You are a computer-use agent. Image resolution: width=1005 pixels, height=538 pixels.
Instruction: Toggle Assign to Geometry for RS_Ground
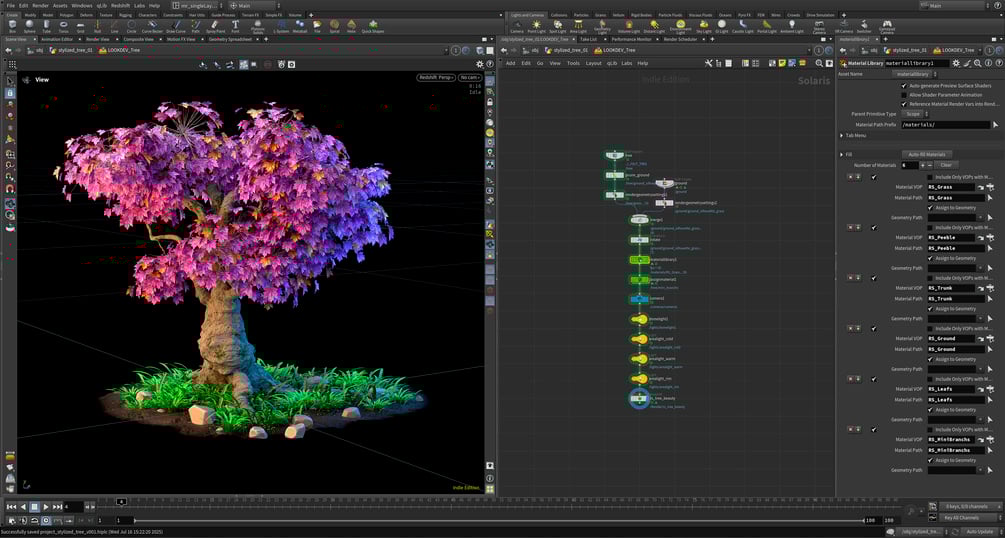click(931, 359)
